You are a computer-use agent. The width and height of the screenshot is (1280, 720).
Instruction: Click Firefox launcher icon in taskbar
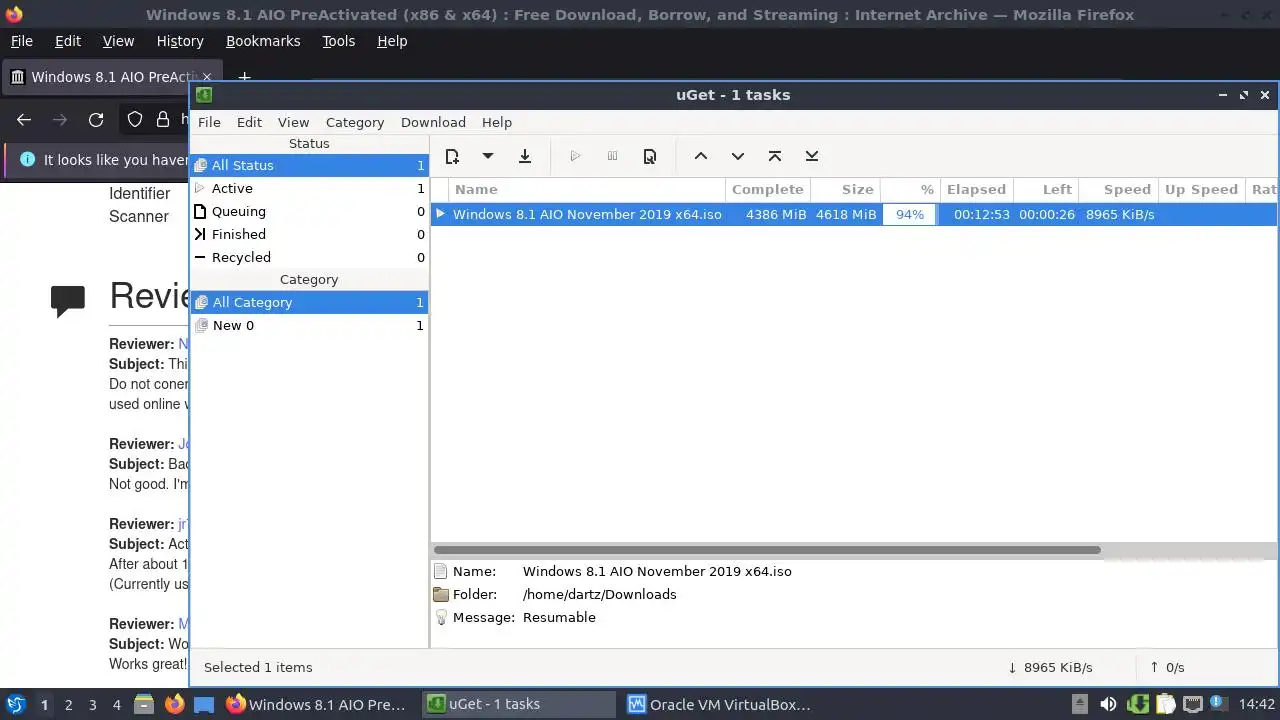coord(174,704)
